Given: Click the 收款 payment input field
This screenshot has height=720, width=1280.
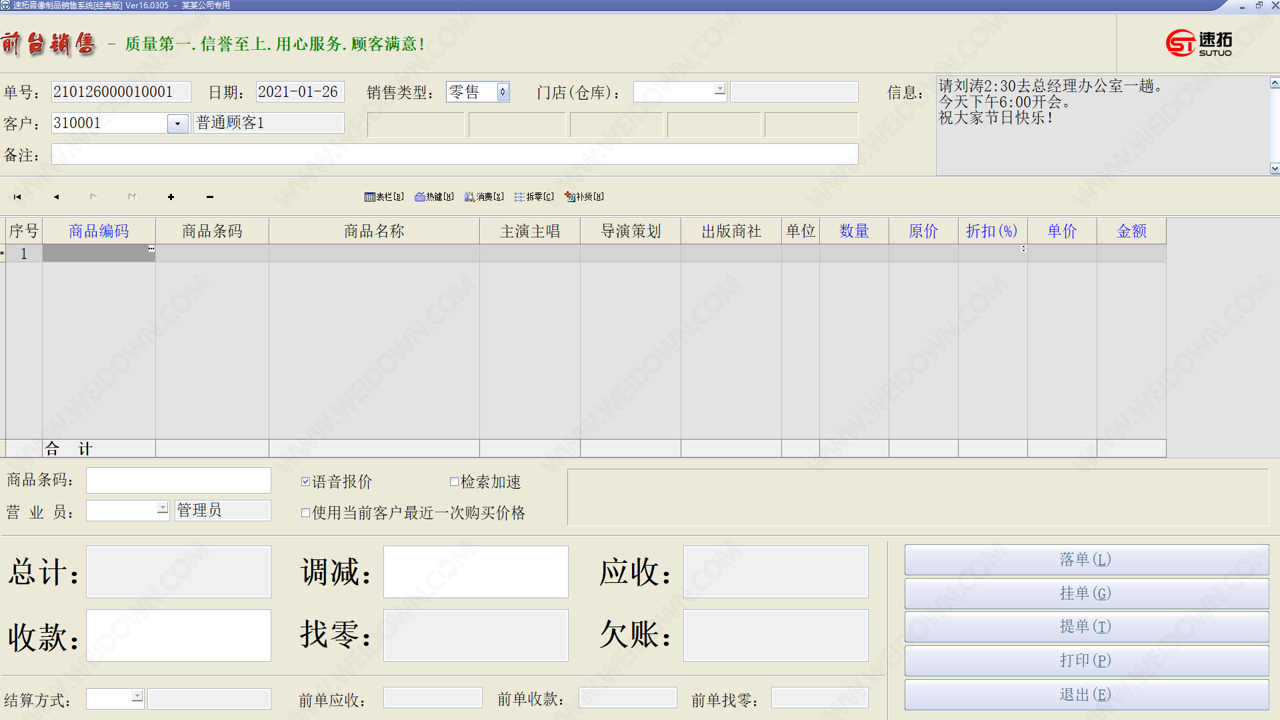Looking at the screenshot, I should click(x=178, y=636).
